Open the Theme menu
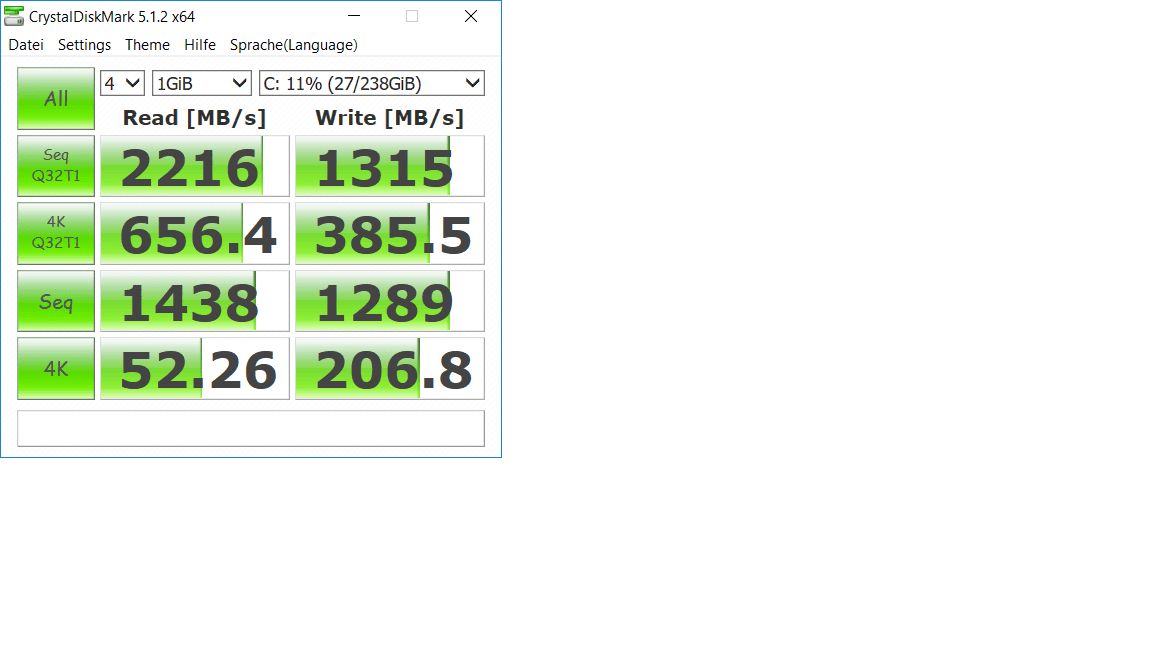Viewport: 1152px width, 648px height. coord(147,45)
